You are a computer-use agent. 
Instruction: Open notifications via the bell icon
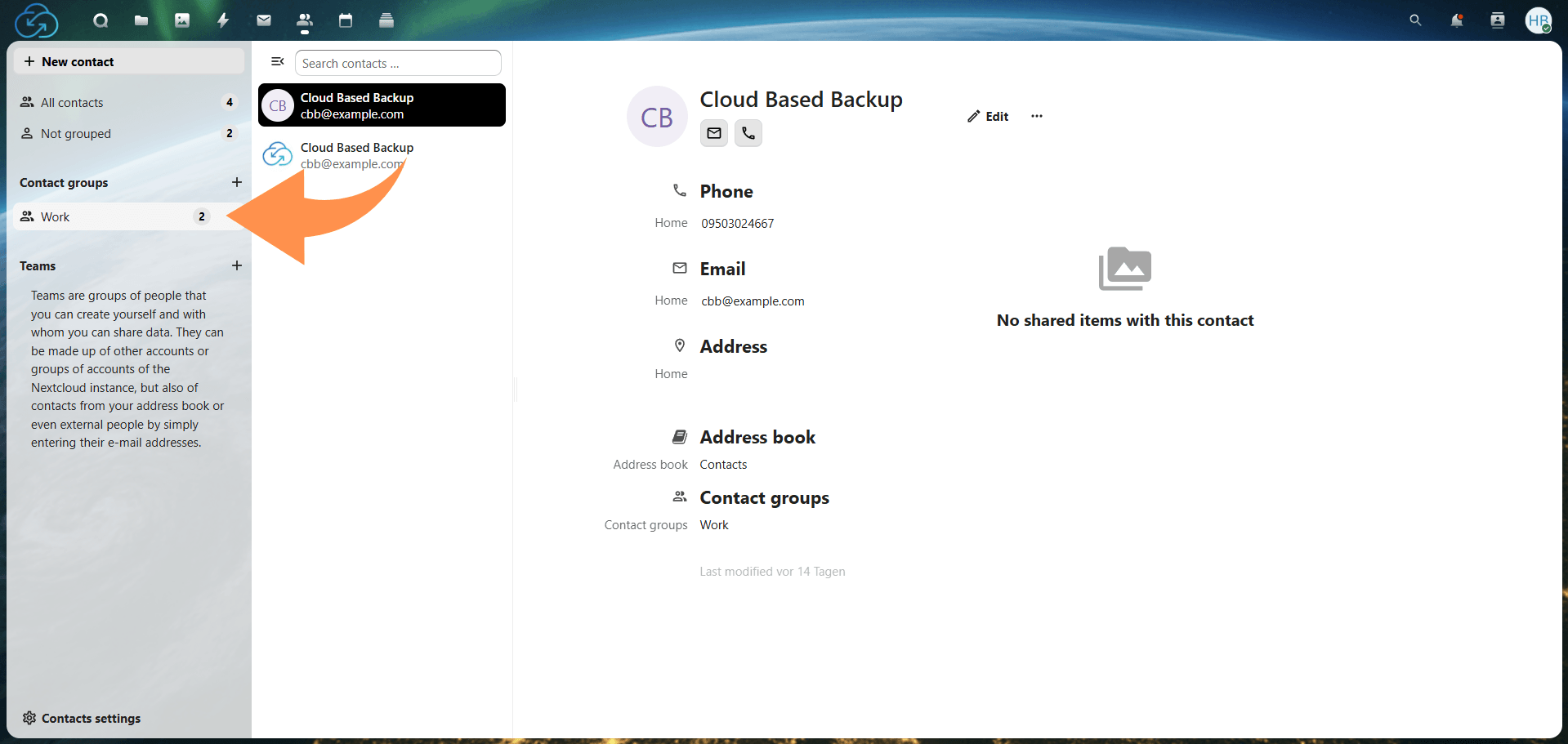1456,20
